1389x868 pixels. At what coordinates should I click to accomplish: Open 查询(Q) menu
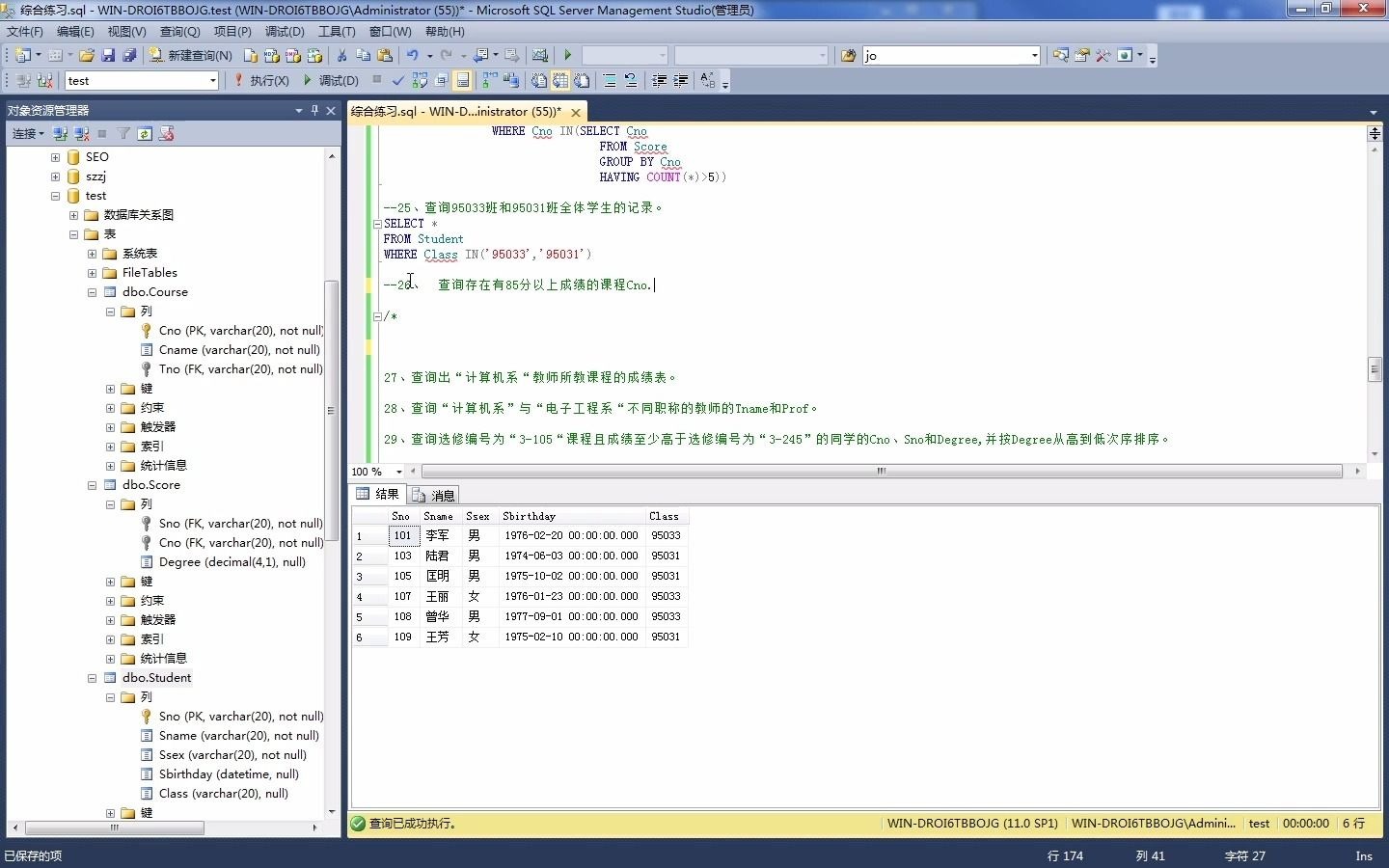coord(179,31)
